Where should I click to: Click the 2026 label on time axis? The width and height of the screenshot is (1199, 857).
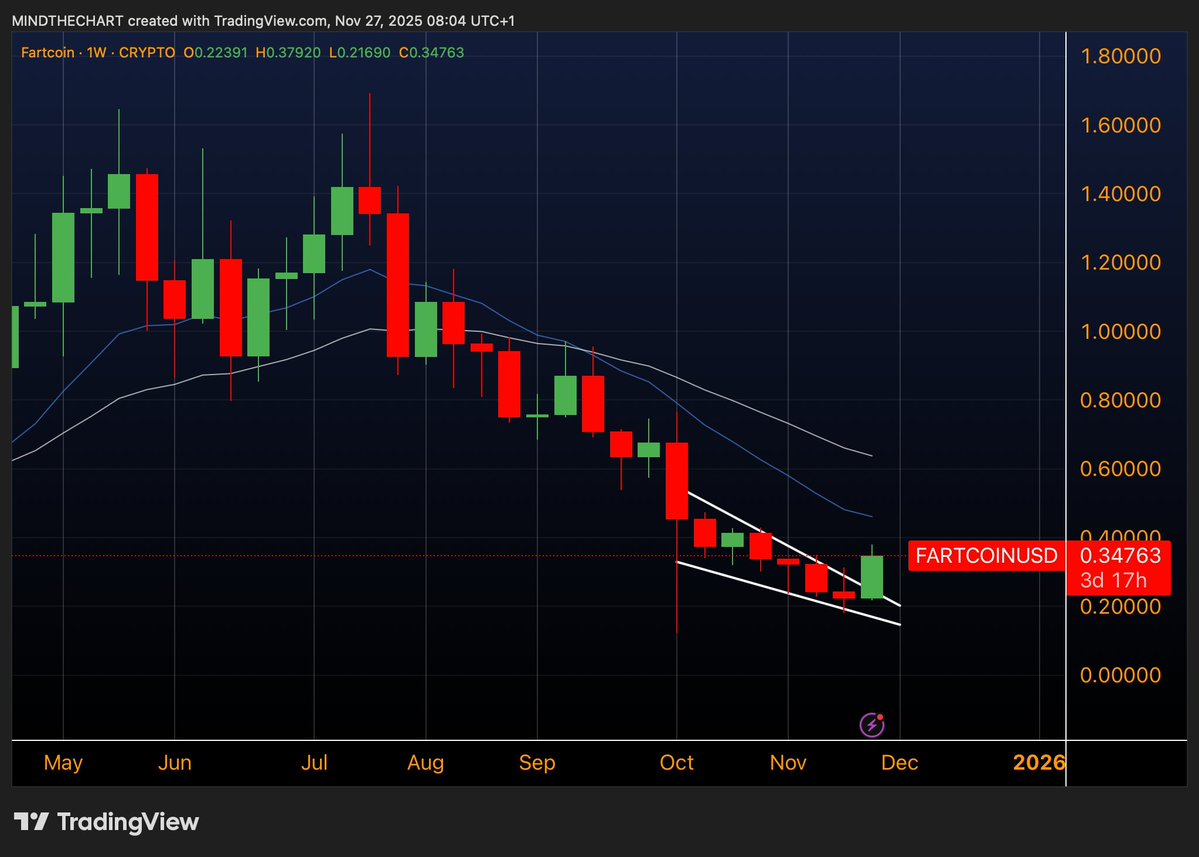pos(1038,763)
